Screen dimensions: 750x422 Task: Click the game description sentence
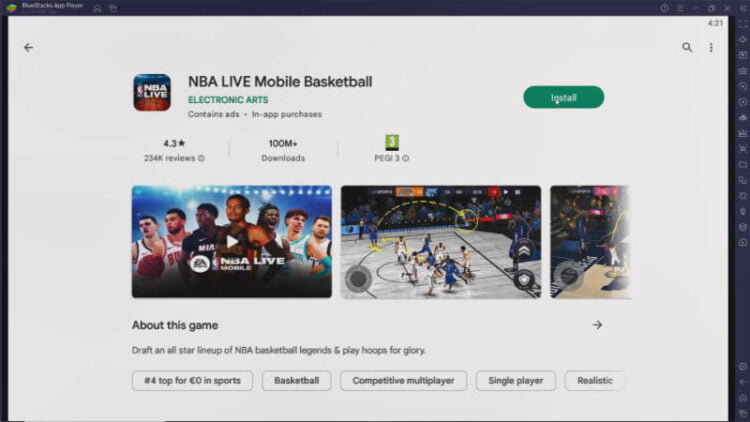pos(278,350)
